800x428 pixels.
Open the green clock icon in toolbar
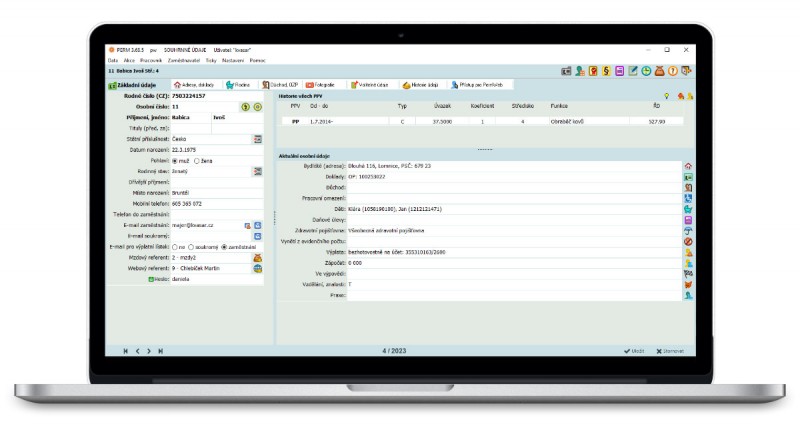pyautogui.click(x=646, y=71)
